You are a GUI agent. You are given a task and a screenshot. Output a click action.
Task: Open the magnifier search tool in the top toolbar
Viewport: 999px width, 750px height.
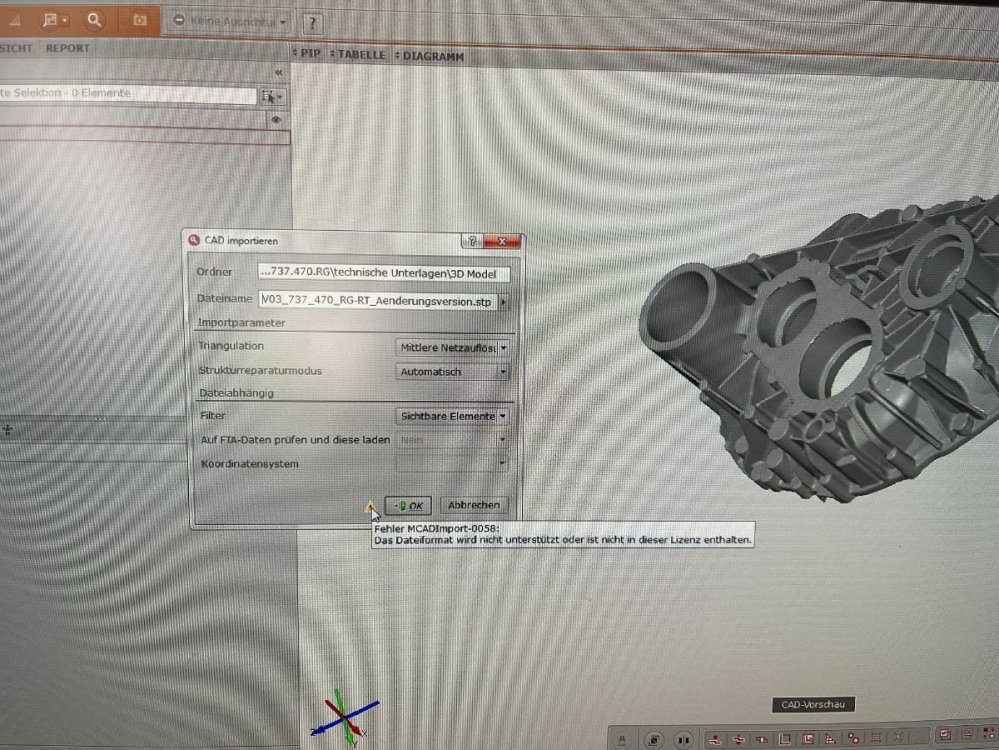point(94,19)
